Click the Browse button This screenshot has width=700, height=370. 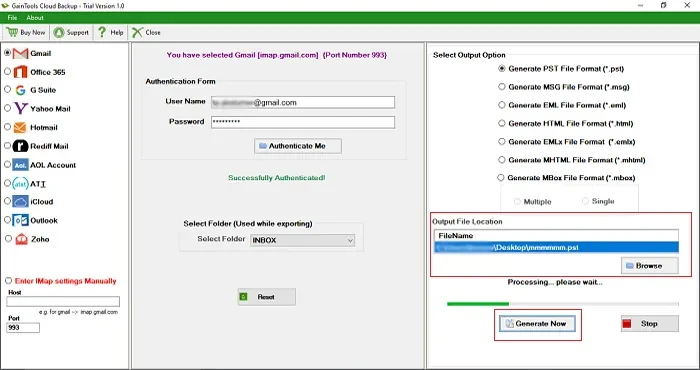tap(650, 266)
